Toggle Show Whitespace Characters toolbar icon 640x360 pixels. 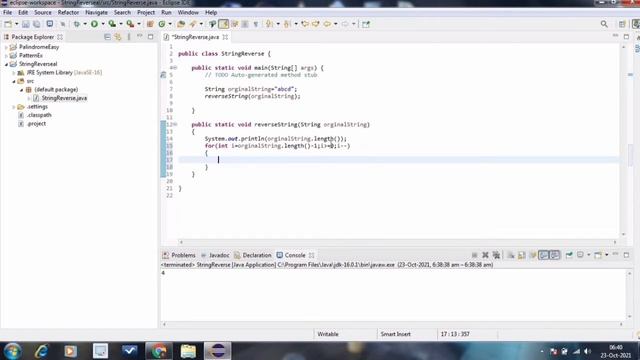256,24
